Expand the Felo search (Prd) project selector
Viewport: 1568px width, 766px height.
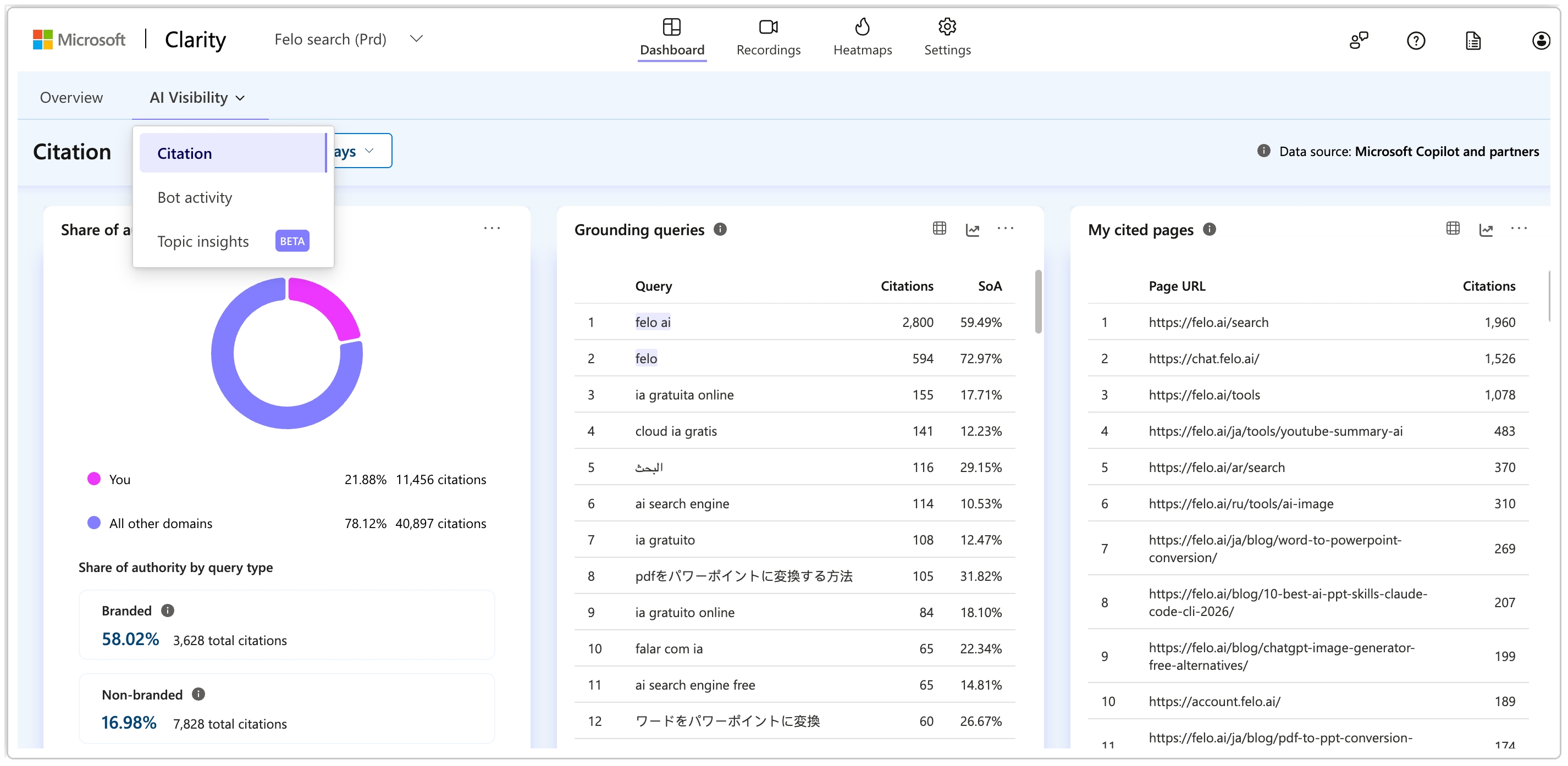pyautogui.click(x=348, y=39)
